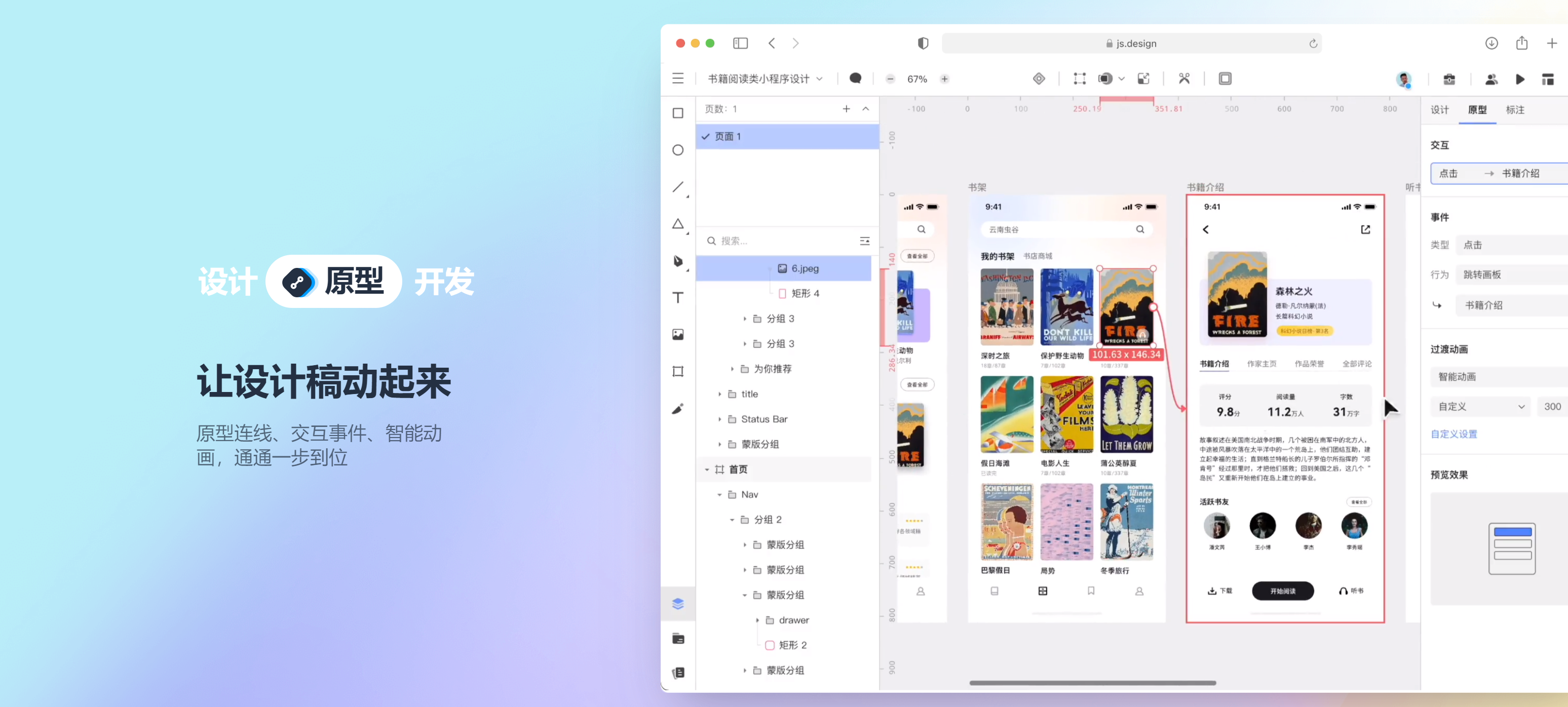Screen dimensions: 1568x707
Task: Switch to the 标注 tab
Action: 1514,109
